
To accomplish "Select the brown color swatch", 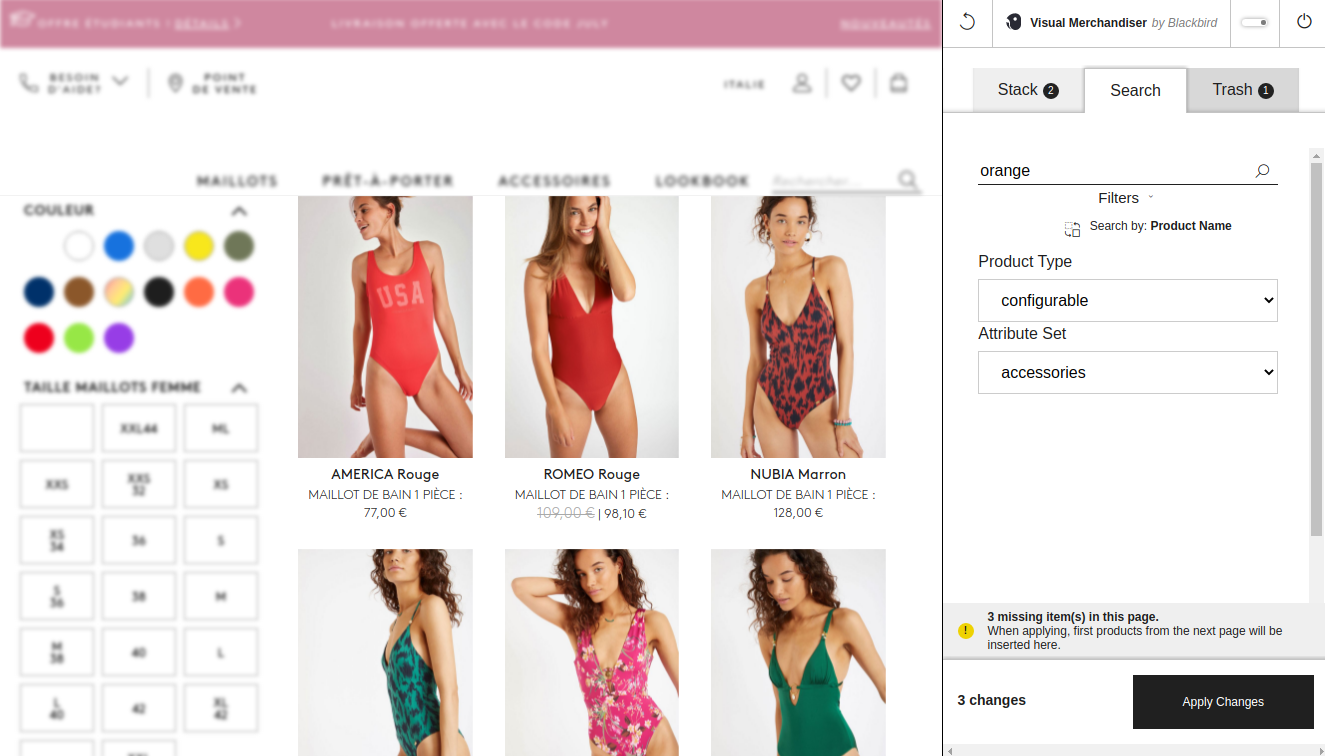I will coord(79,292).
